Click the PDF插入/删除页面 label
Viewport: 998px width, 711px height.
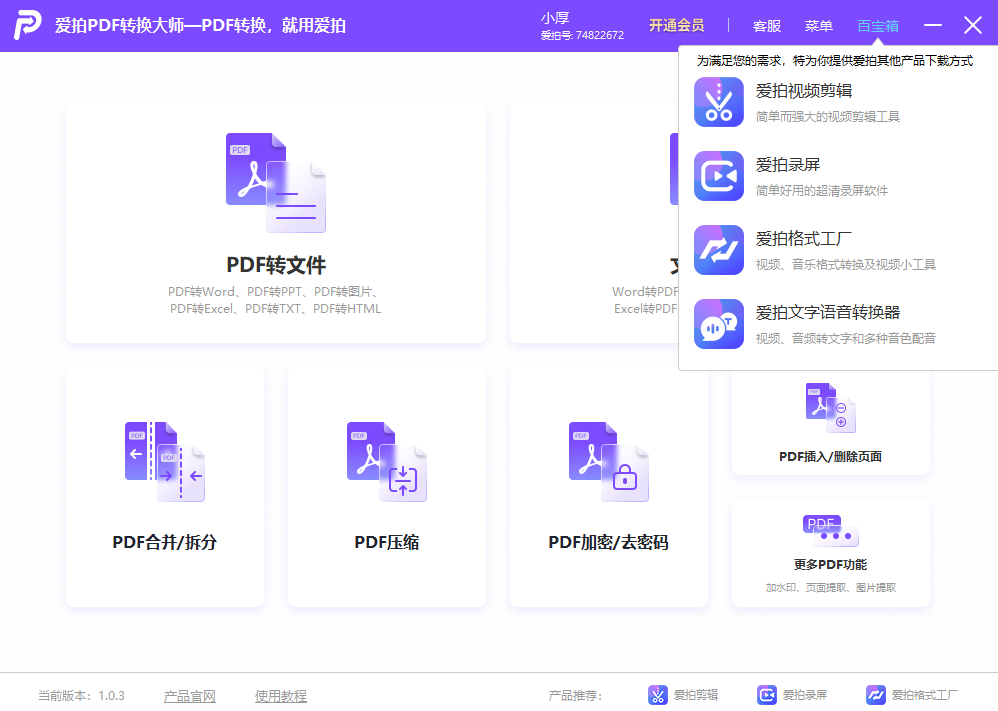pos(831,456)
